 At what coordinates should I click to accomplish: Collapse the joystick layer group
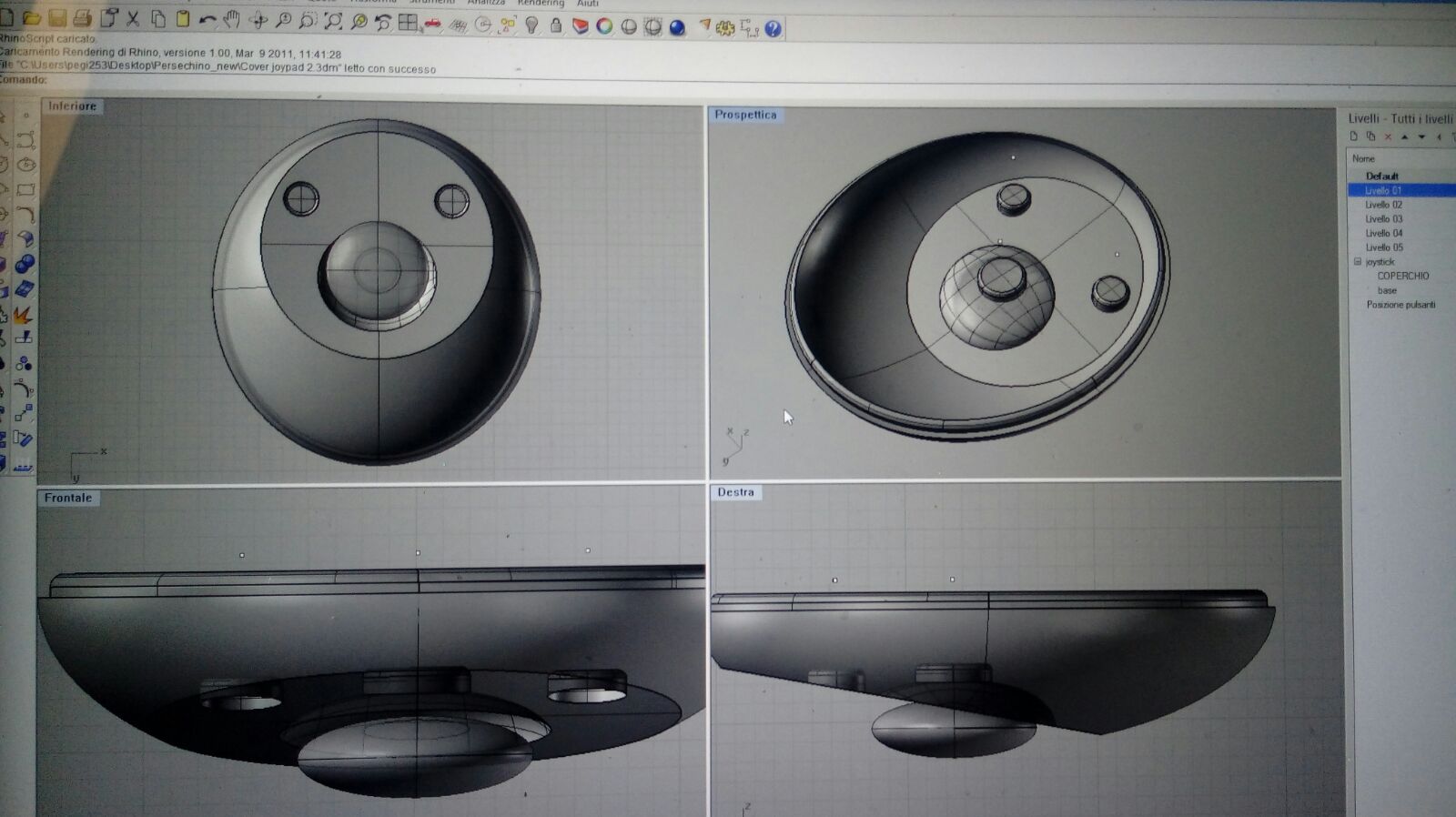click(x=1358, y=262)
